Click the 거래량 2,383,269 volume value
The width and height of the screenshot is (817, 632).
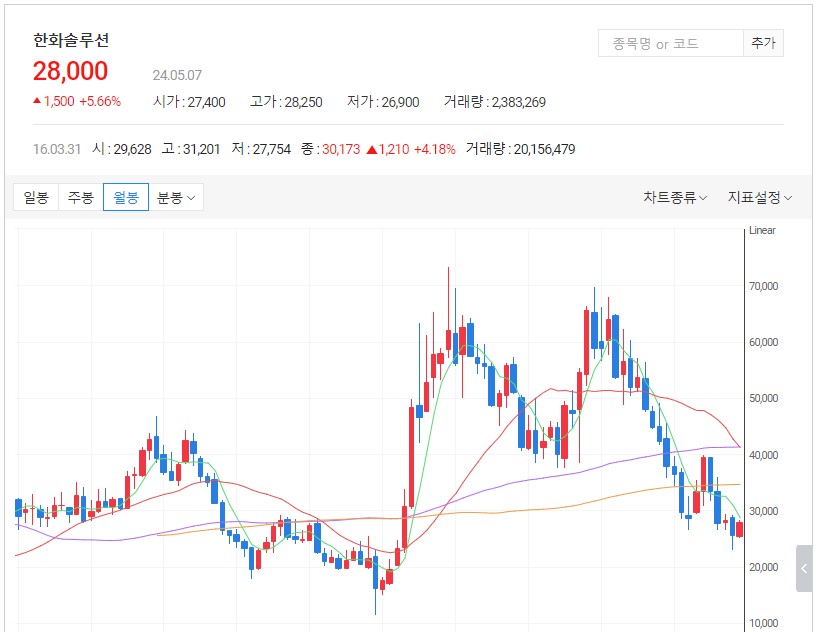509,102
